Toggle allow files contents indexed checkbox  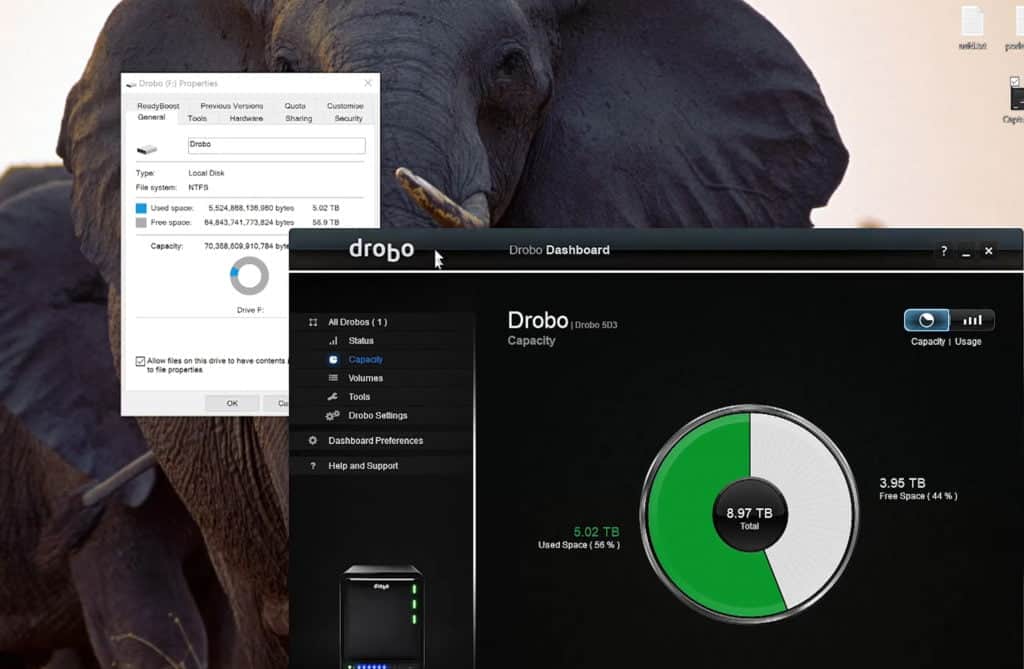[140, 361]
